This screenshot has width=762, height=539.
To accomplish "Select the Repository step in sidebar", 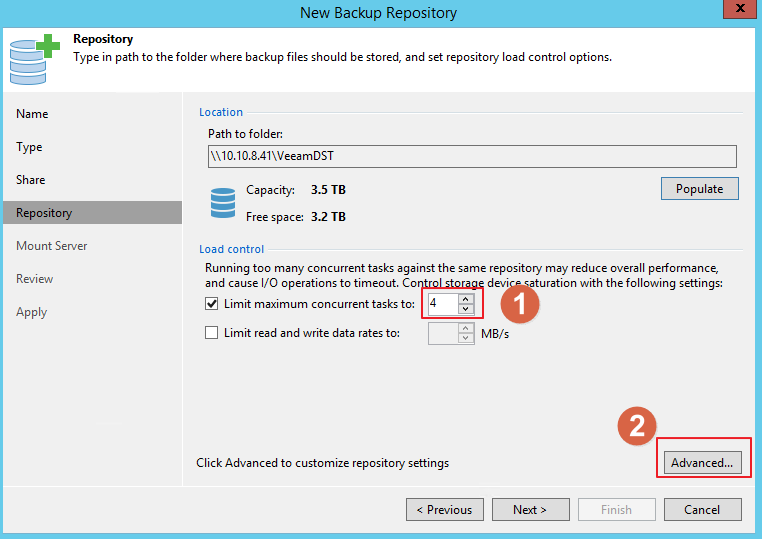I will 44,213.
